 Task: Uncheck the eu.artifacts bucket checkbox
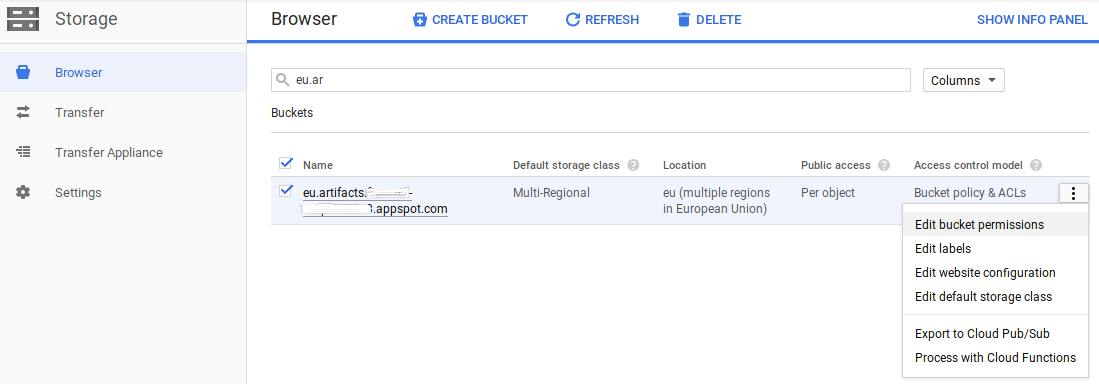285,191
